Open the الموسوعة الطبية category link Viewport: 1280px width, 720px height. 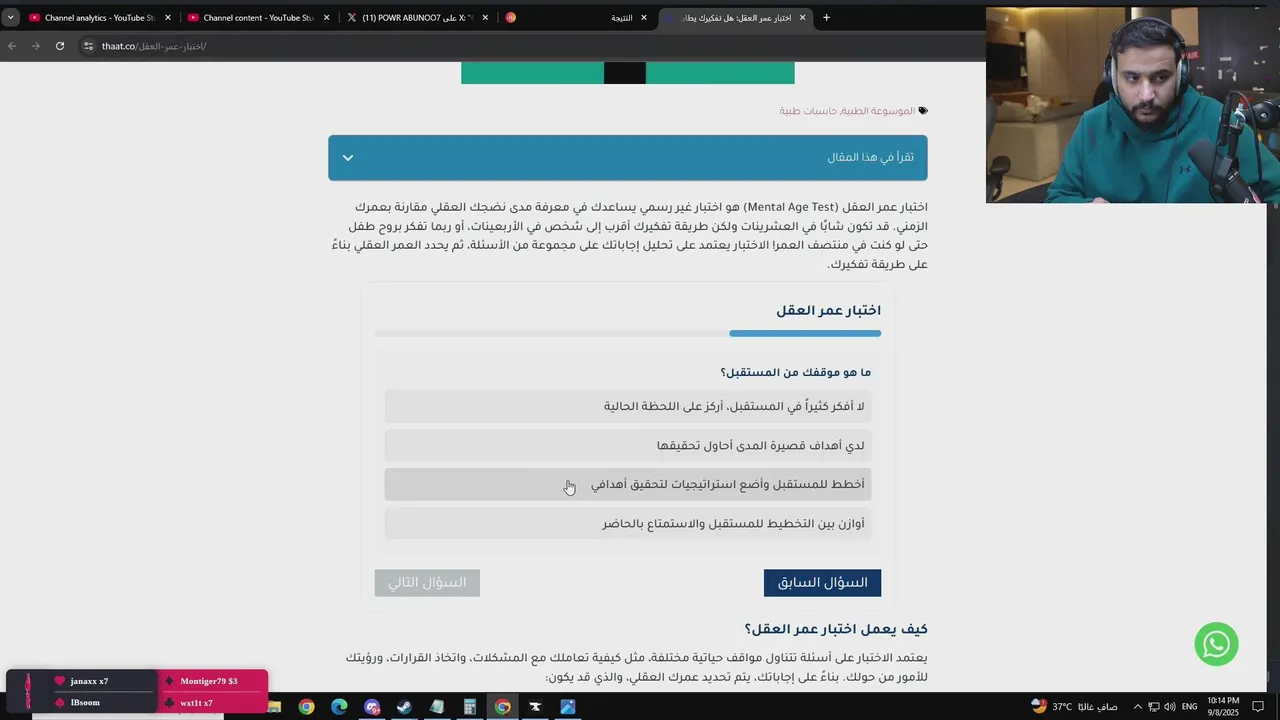coord(880,111)
